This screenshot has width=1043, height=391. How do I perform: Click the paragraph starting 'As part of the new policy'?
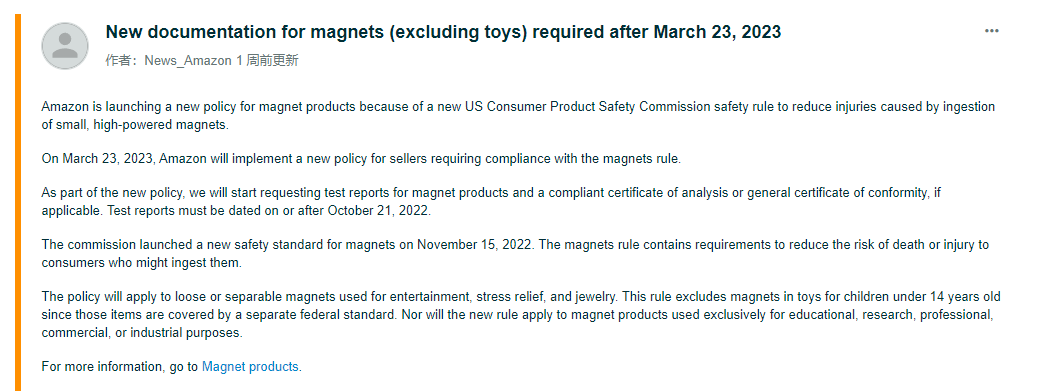click(491, 202)
